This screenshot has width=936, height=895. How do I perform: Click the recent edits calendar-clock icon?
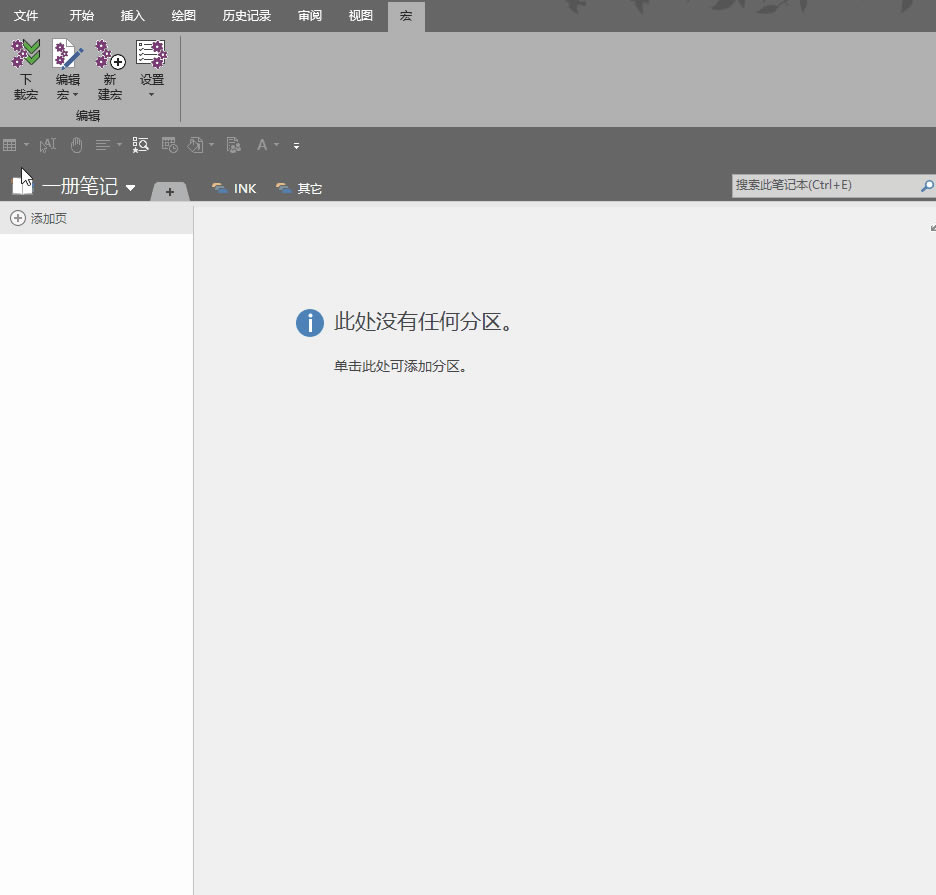pyautogui.click(x=170, y=145)
